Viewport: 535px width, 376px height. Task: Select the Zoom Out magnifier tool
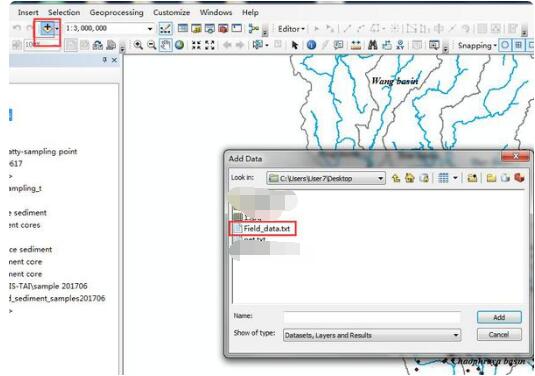pyautogui.click(x=151, y=45)
